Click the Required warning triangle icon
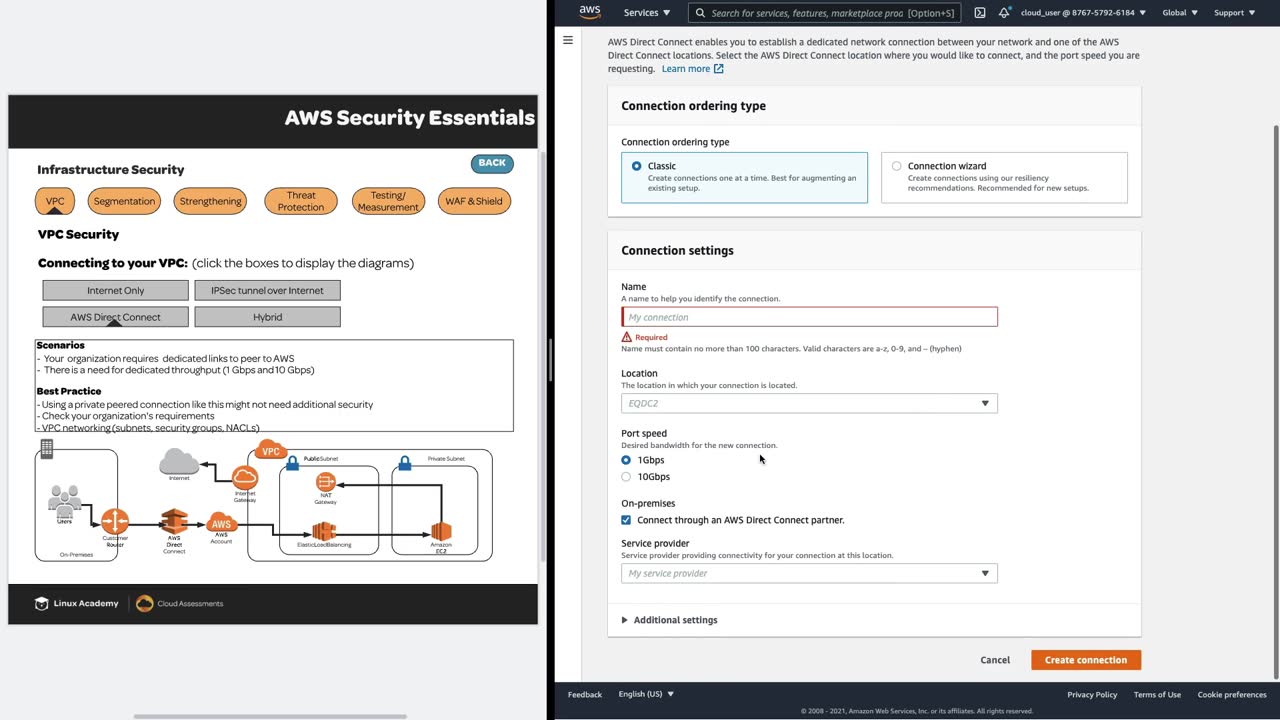Screen dimensions: 1280x720 [627, 337]
